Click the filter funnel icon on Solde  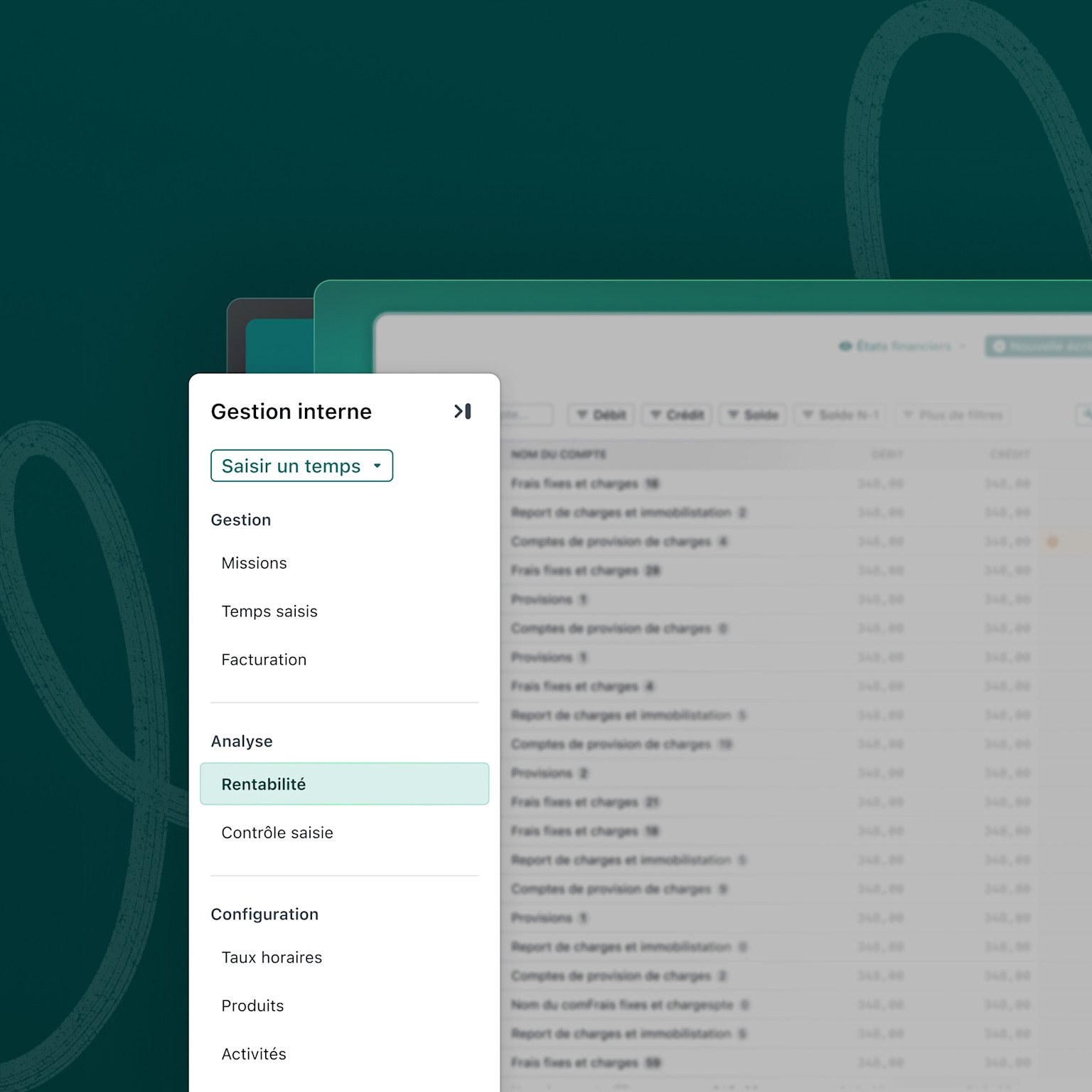pyautogui.click(x=734, y=415)
